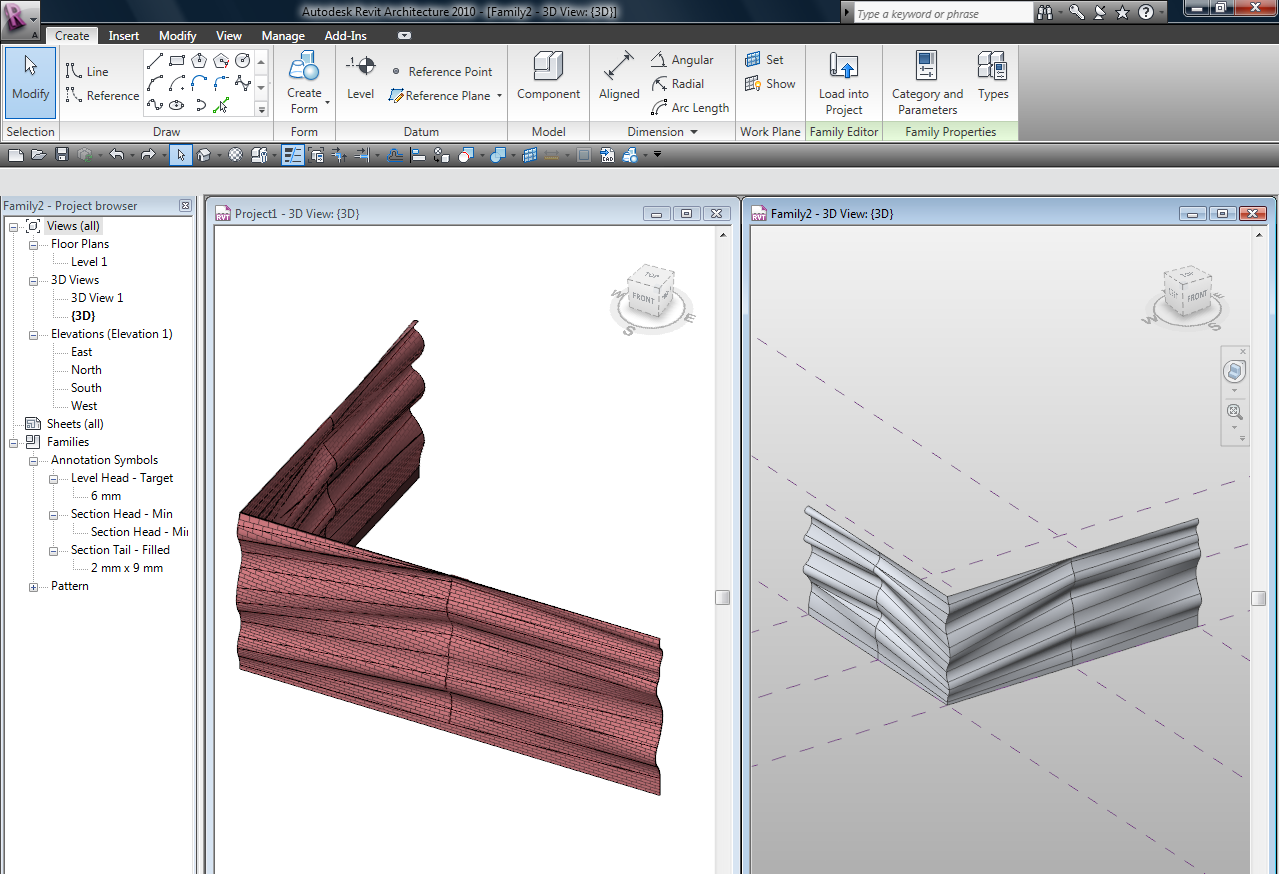
Task: Toggle work plane Show button
Action: pos(771,84)
